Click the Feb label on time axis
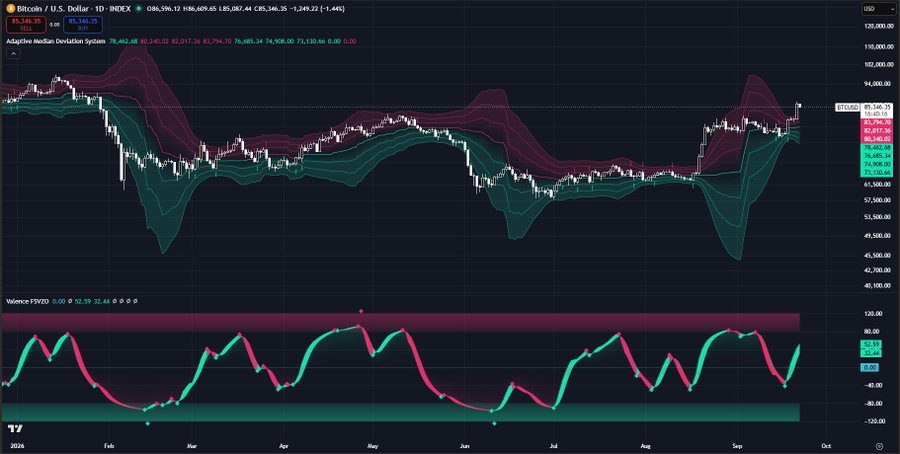The image size is (900, 454). pyautogui.click(x=108, y=446)
